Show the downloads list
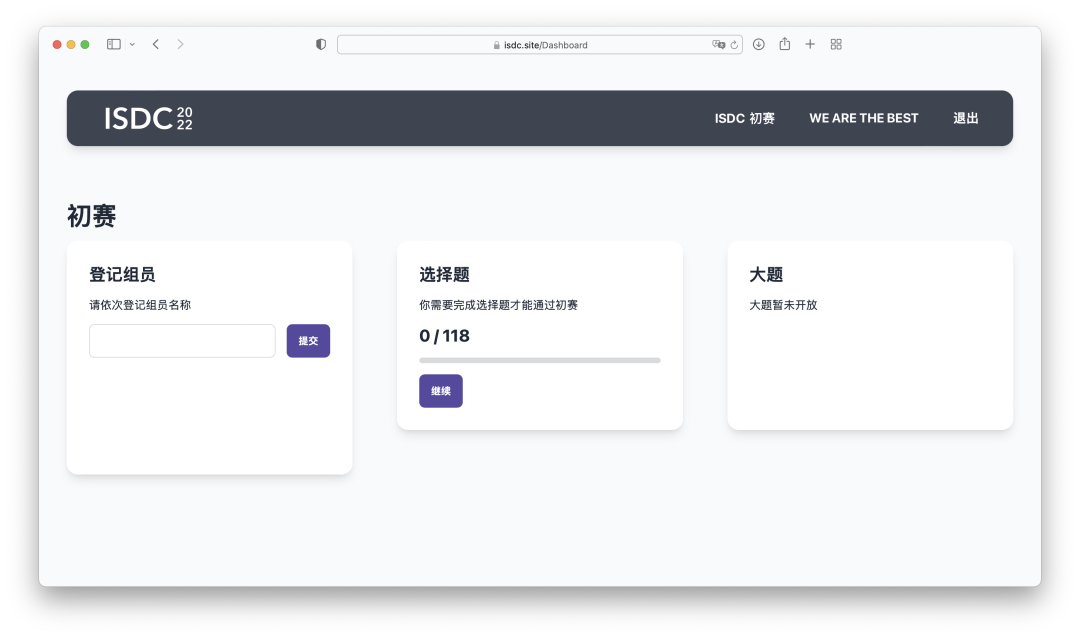Image resolution: width=1080 pixels, height=638 pixels. (x=759, y=44)
